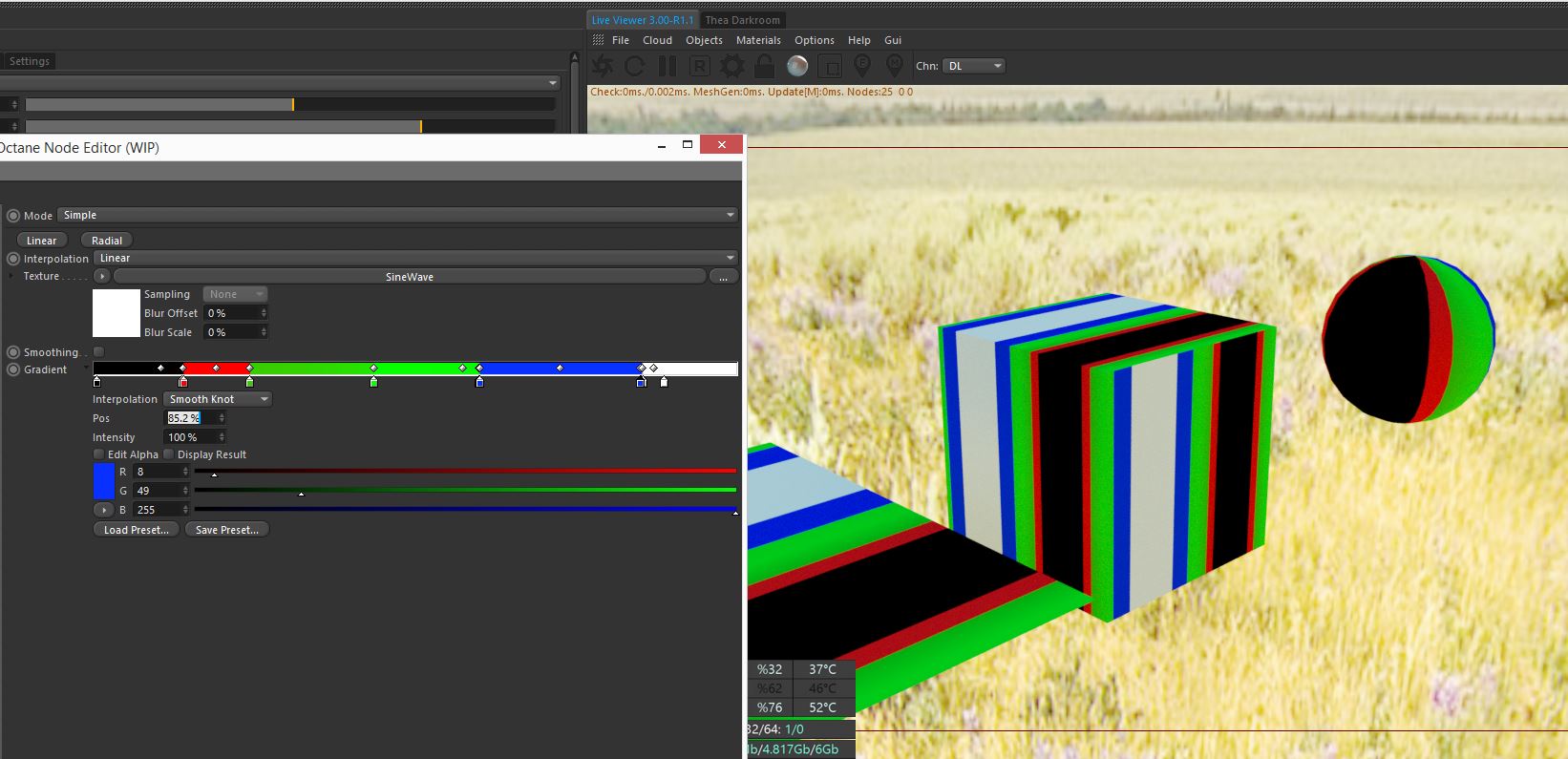Enable the Edit Alpha checkbox
The image size is (1568, 759).
pos(98,454)
